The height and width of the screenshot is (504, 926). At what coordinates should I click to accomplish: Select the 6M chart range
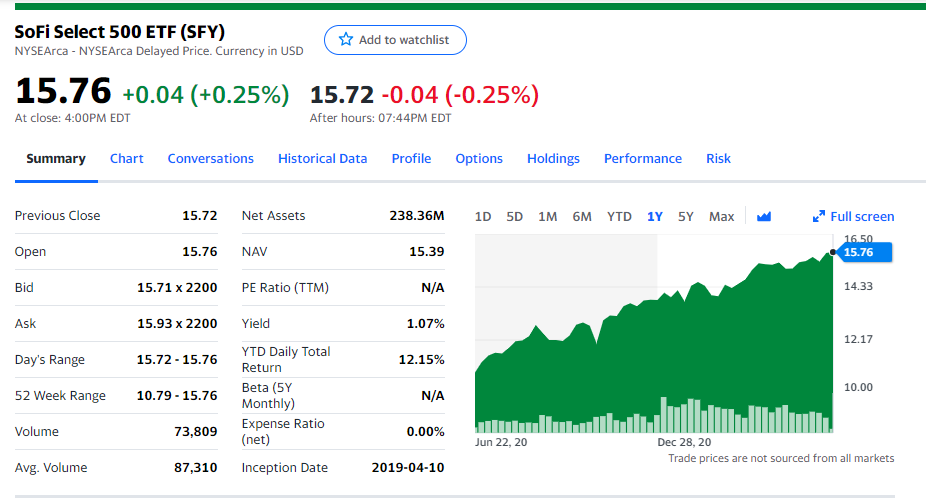pos(582,216)
